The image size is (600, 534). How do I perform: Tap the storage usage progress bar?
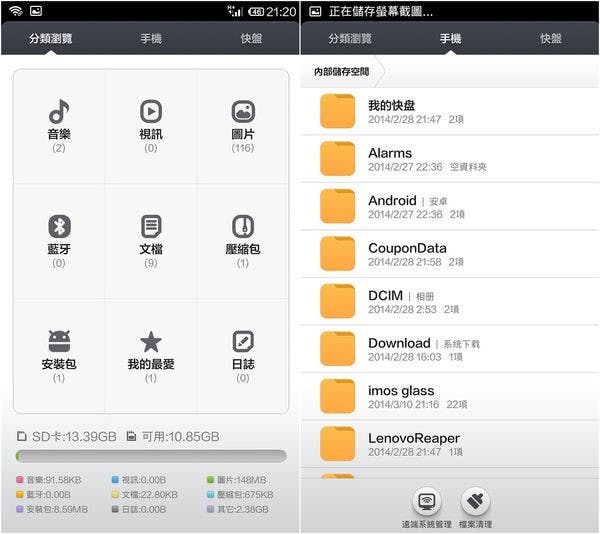(x=151, y=456)
